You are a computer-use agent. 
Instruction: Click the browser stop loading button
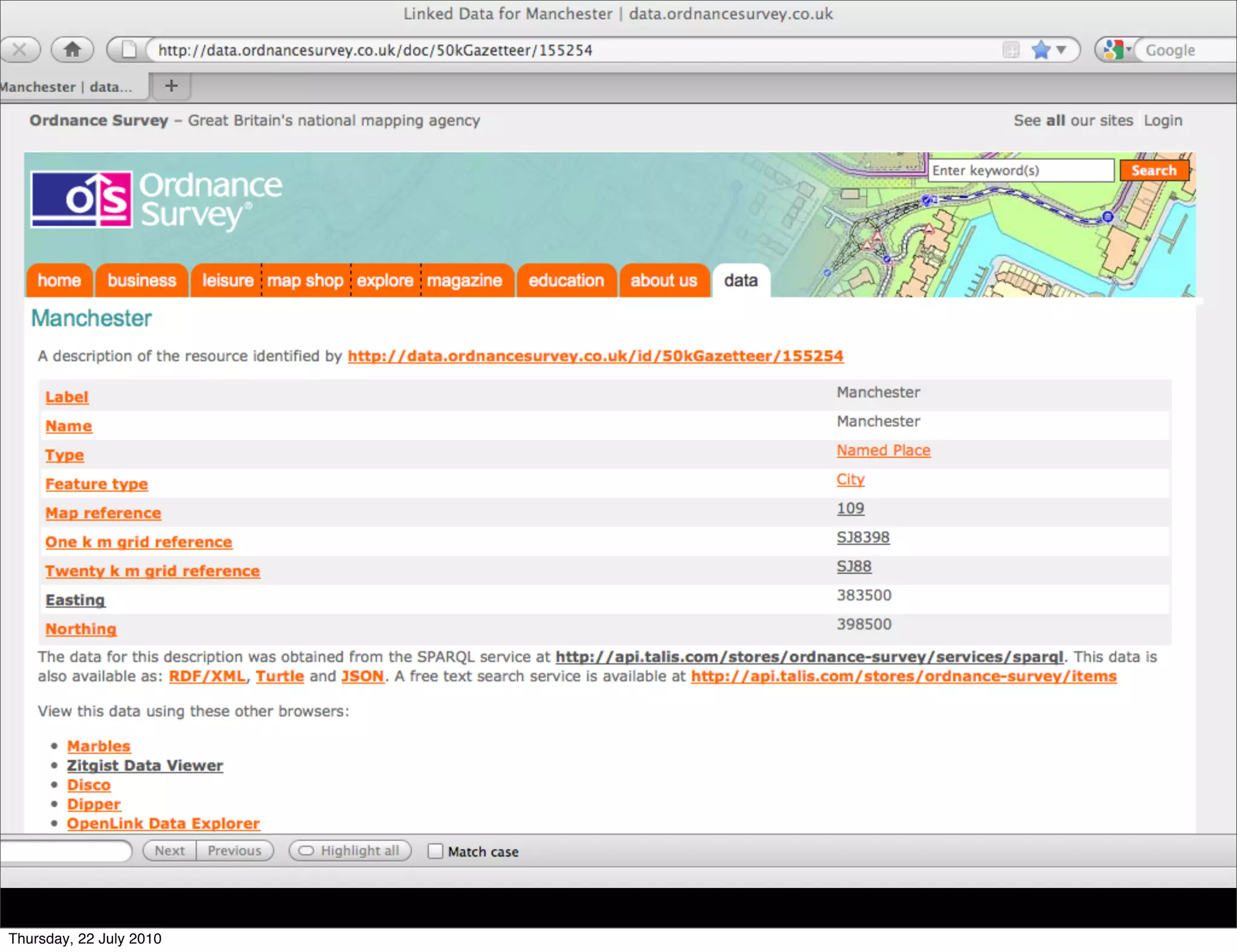[19, 50]
